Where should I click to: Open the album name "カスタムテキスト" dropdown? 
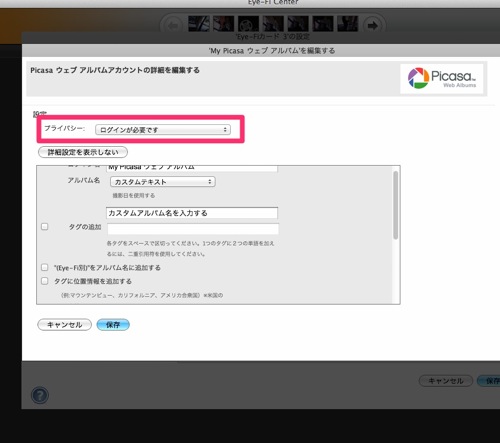[163, 182]
